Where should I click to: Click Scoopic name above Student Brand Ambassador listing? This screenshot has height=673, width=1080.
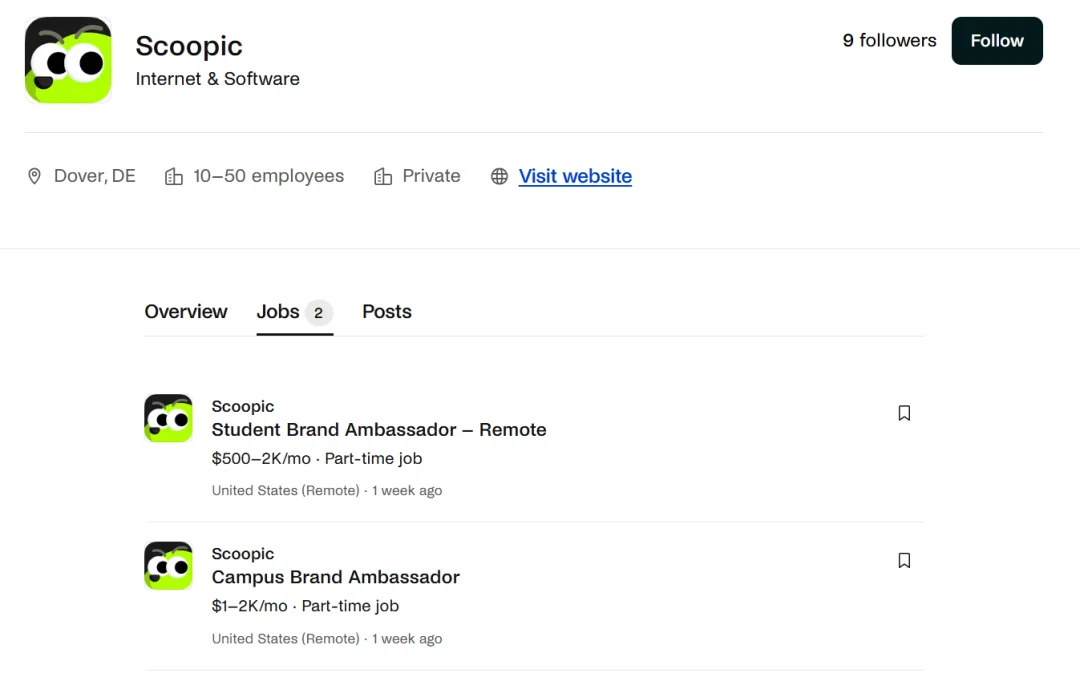242,406
